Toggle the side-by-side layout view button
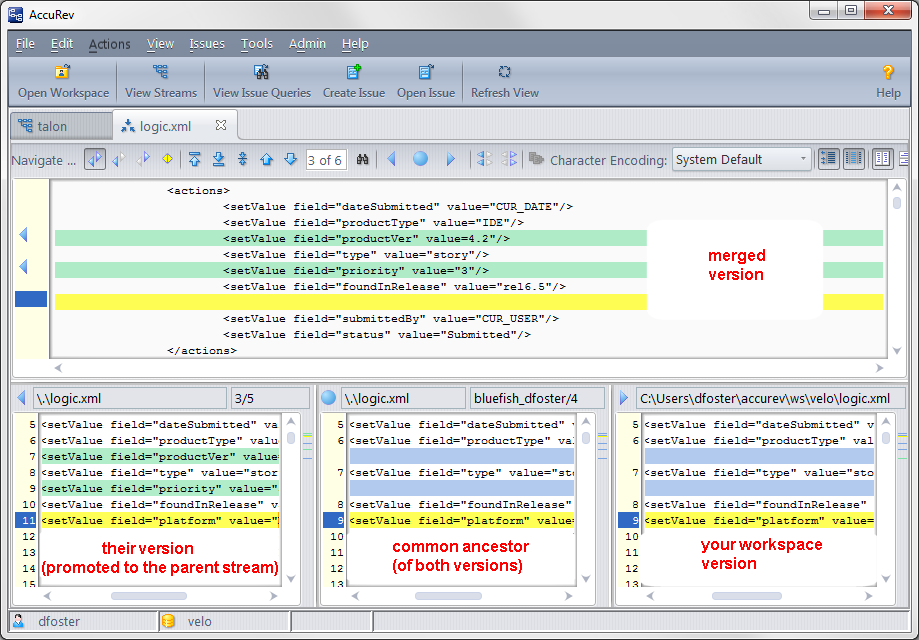 [882, 159]
